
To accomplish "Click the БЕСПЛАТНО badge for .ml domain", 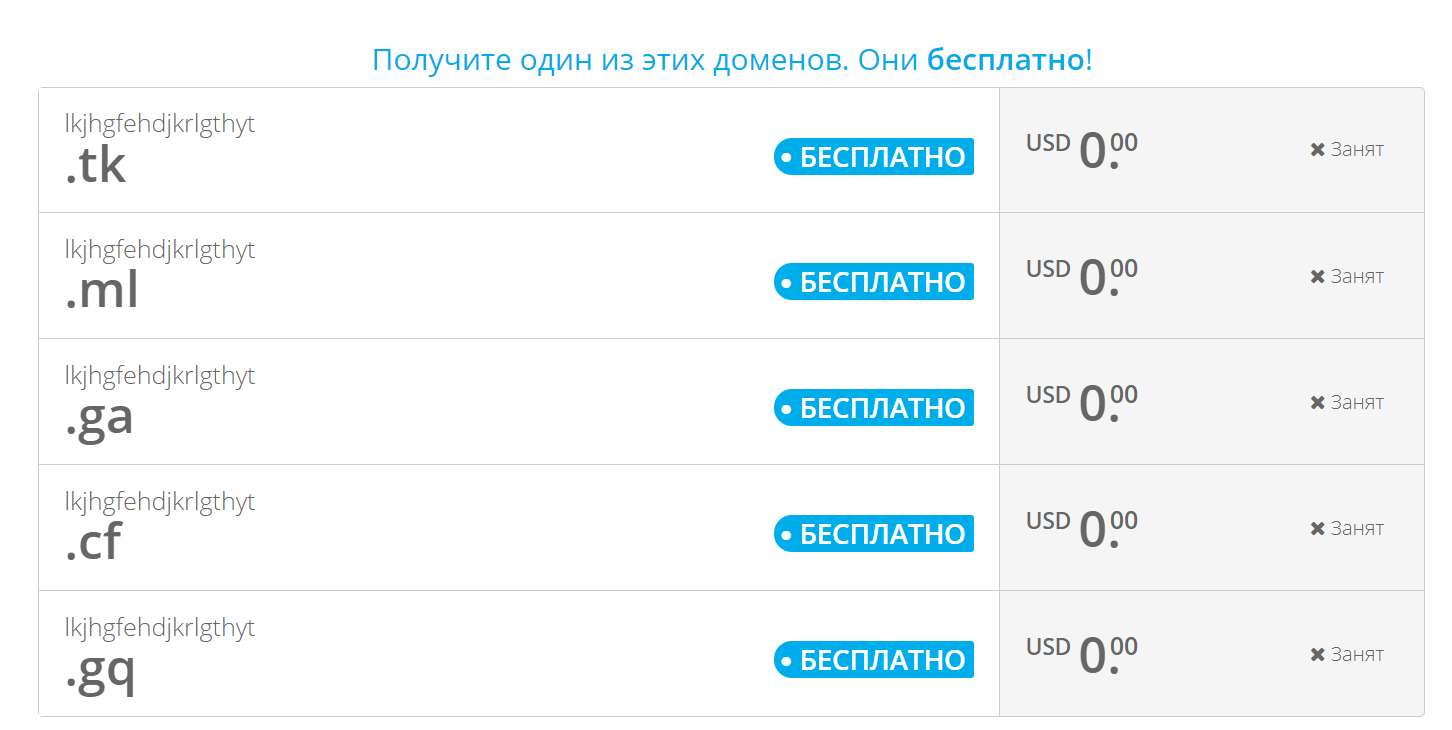I will click(x=874, y=282).
